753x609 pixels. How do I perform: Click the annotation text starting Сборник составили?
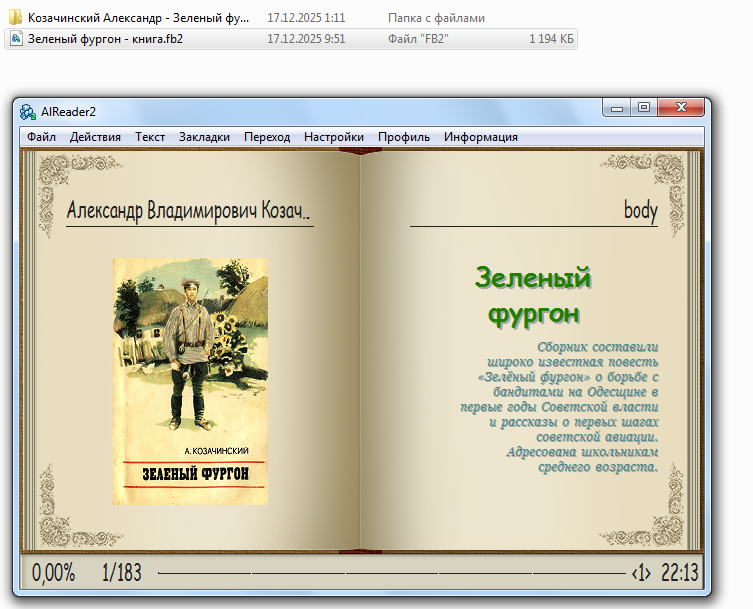[x=559, y=407]
